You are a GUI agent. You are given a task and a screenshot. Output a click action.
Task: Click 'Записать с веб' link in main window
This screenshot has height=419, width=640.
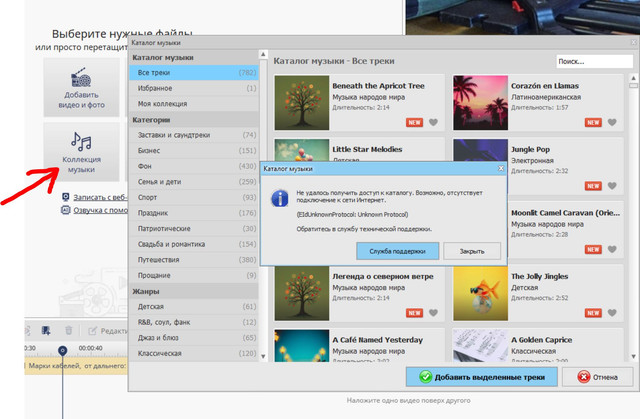pyautogui.click(x=100, y=197)
